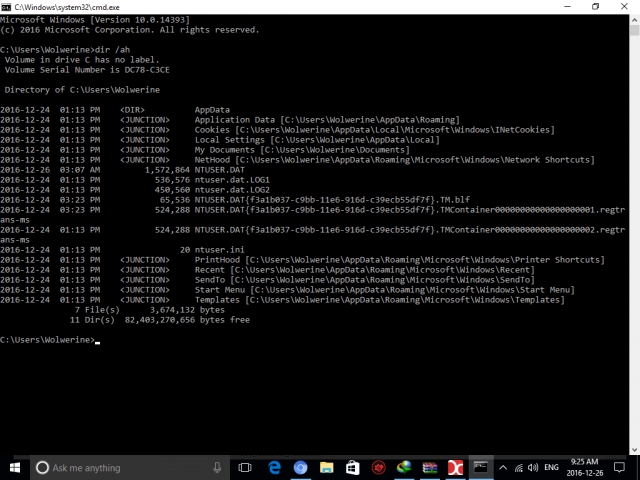Click the volume speaker tray icon
The width and height of the screenshot is (640, 480).
(x=535, y=467)
